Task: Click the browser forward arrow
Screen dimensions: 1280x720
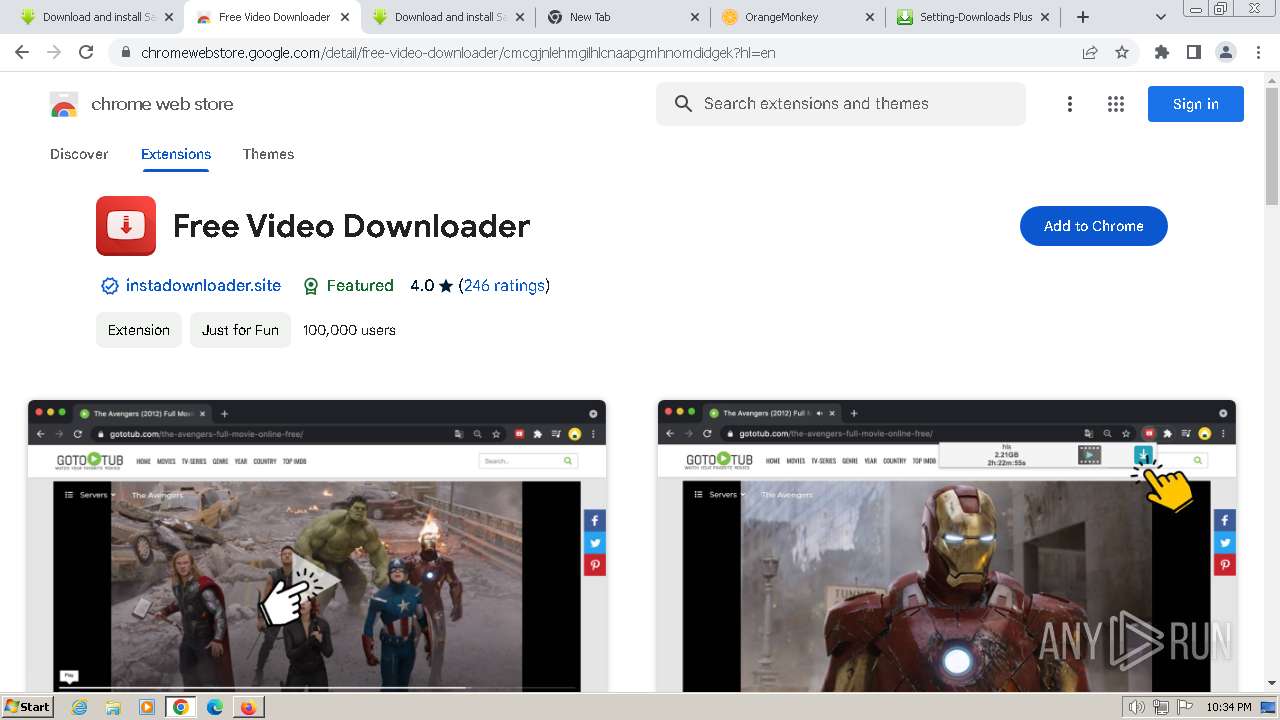Action: pos(54,52)
